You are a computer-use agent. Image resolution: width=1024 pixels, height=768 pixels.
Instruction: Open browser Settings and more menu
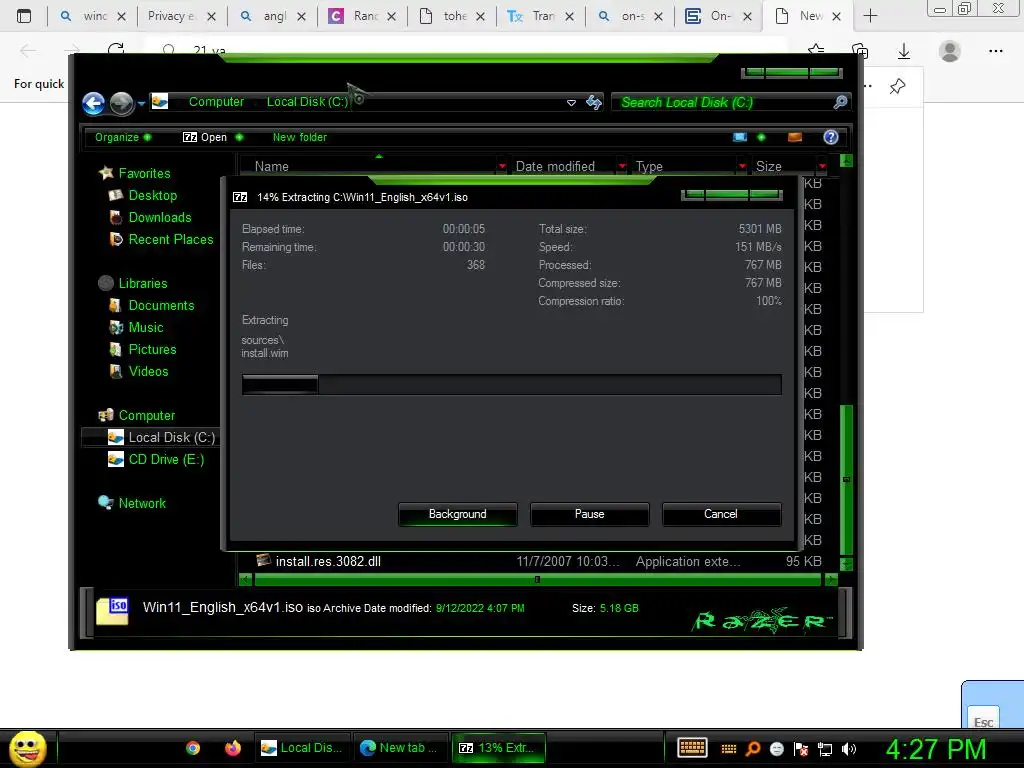(996, 51)
